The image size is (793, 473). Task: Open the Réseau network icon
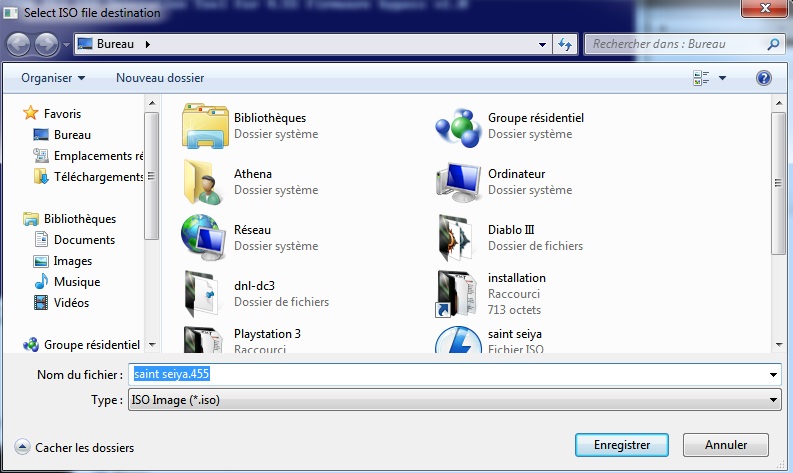pyautogui.click(x=205, y=237)
